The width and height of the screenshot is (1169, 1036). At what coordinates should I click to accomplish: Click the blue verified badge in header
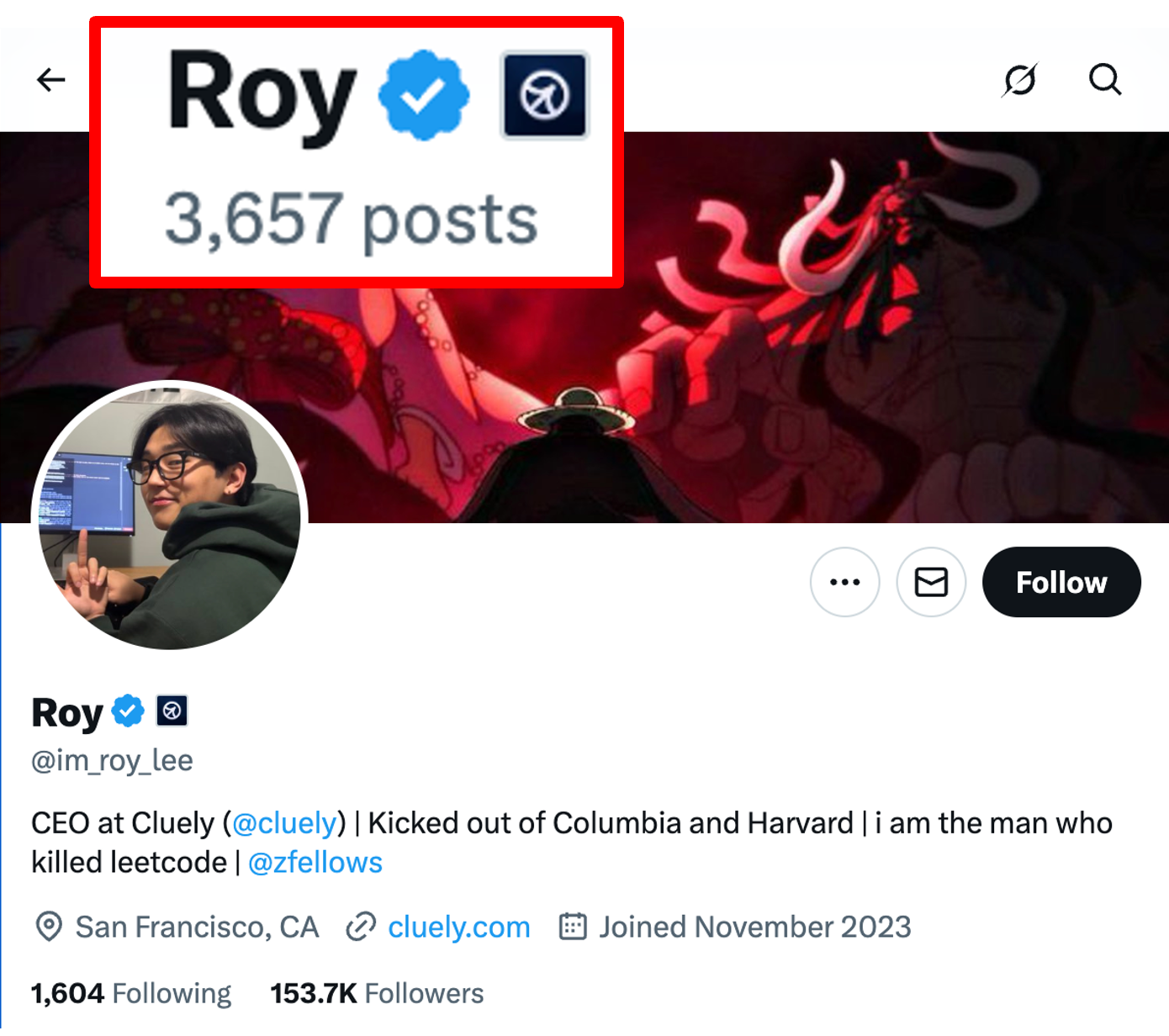tap(424, 95)
